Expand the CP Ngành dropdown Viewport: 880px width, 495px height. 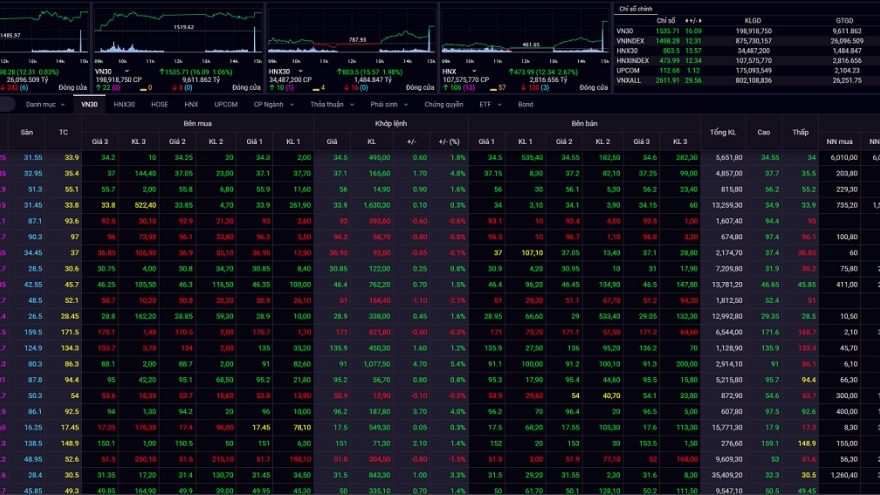274,104
